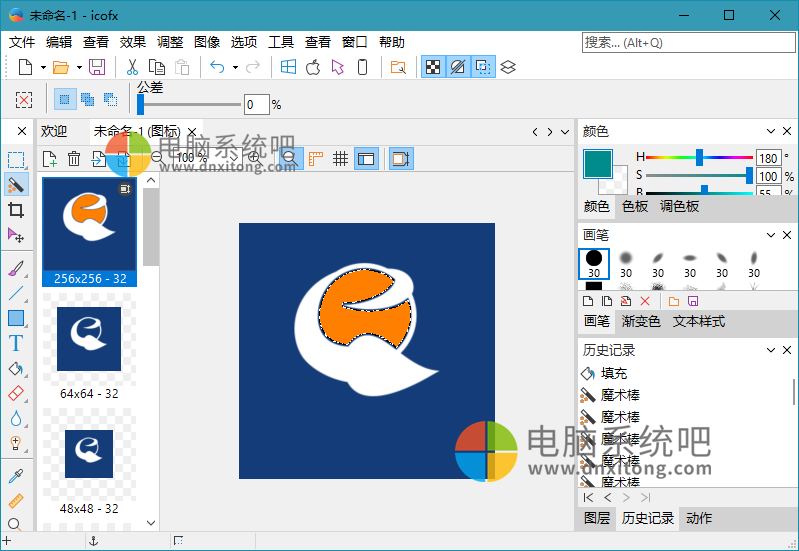Open a file with folder icon
Viewport: 799px width, 551px height.
[x=61, y=67]
